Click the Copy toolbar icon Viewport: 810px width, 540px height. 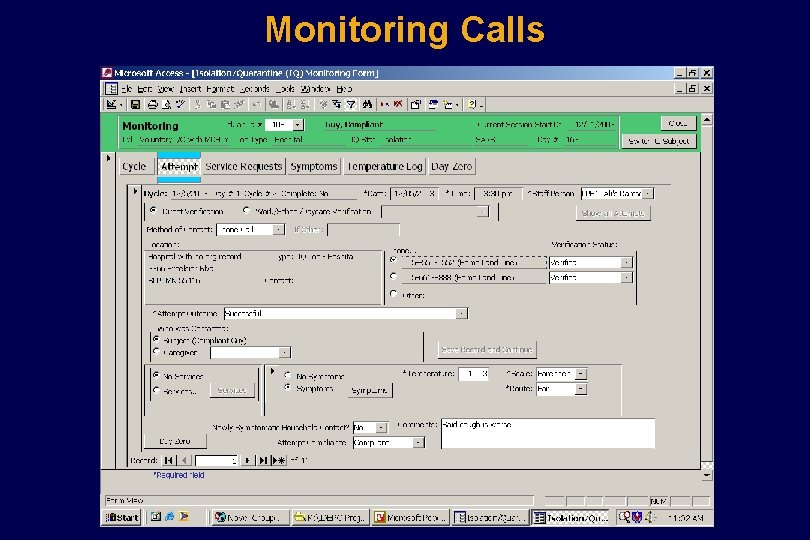211,105
